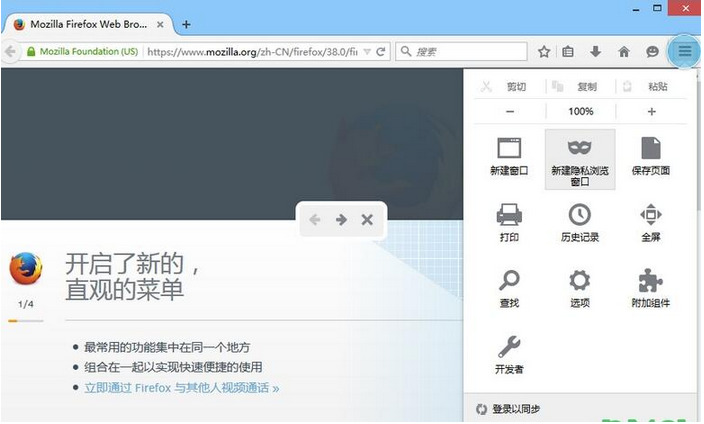
Task: Click the back arrow in toolbar
Action: [x=10, y=52]
